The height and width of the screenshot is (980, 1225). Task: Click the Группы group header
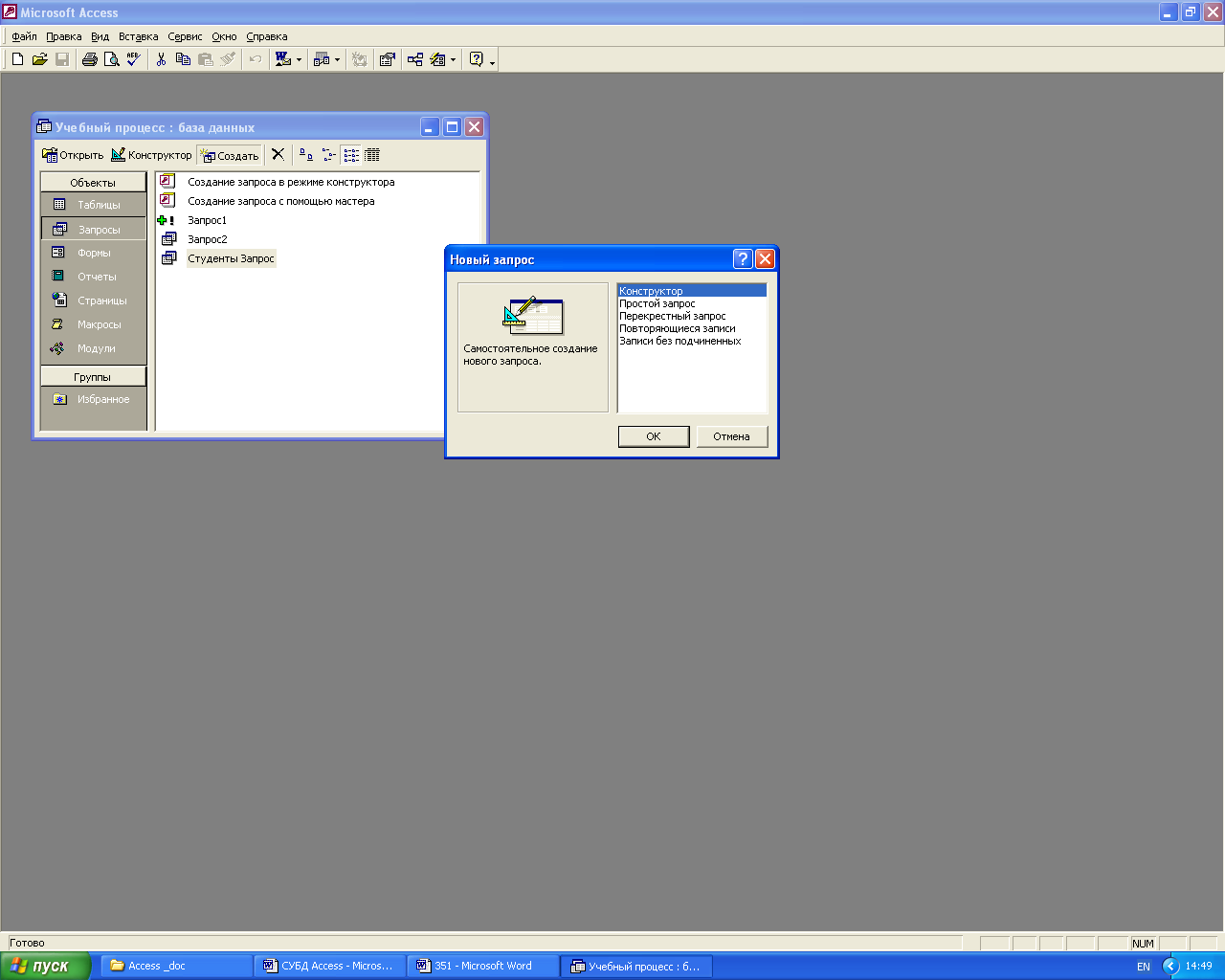tap(93, 376)
